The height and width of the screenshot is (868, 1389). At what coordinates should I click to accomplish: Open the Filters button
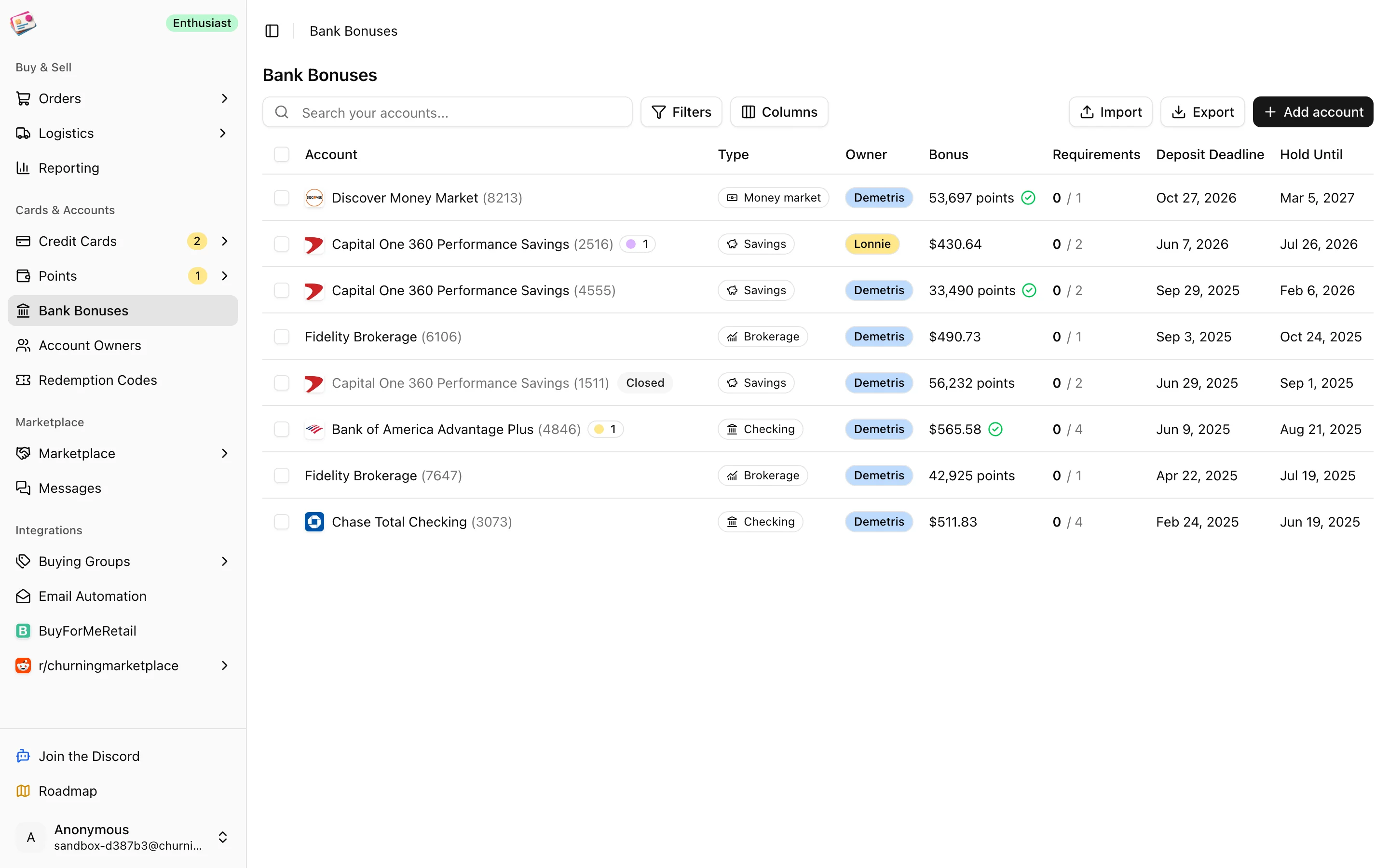click(x=681, y=112)
